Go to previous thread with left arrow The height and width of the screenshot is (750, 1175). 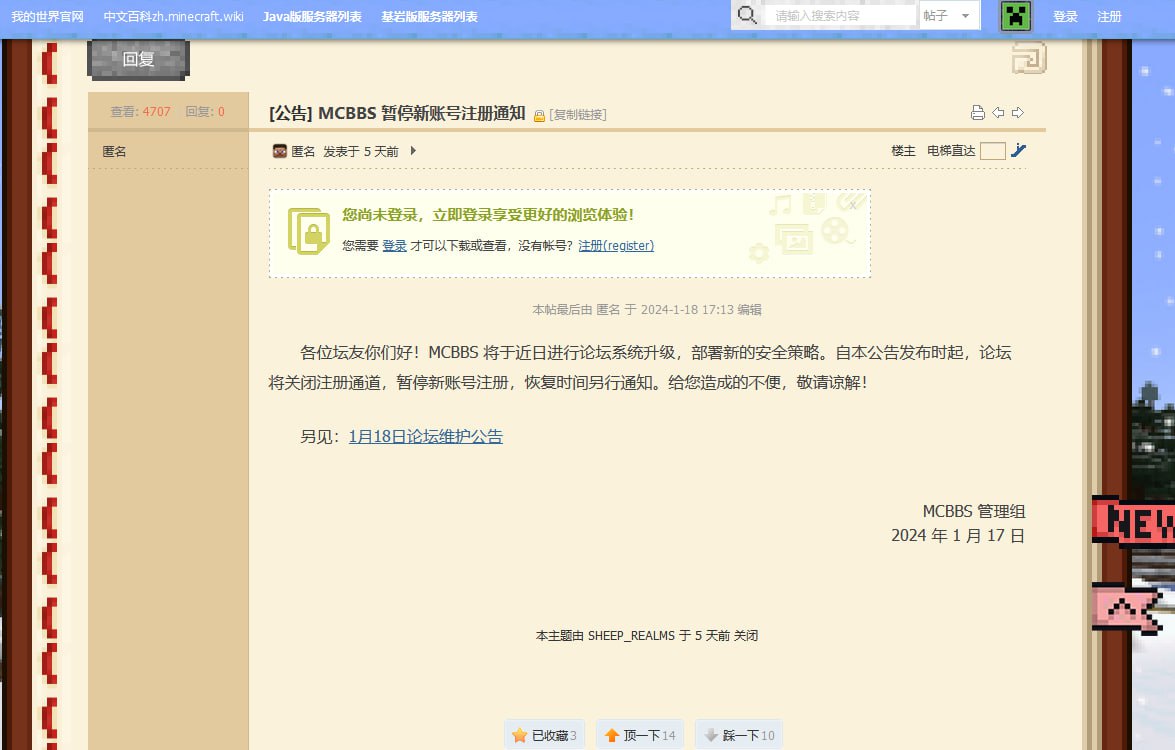tap(998, 112)
